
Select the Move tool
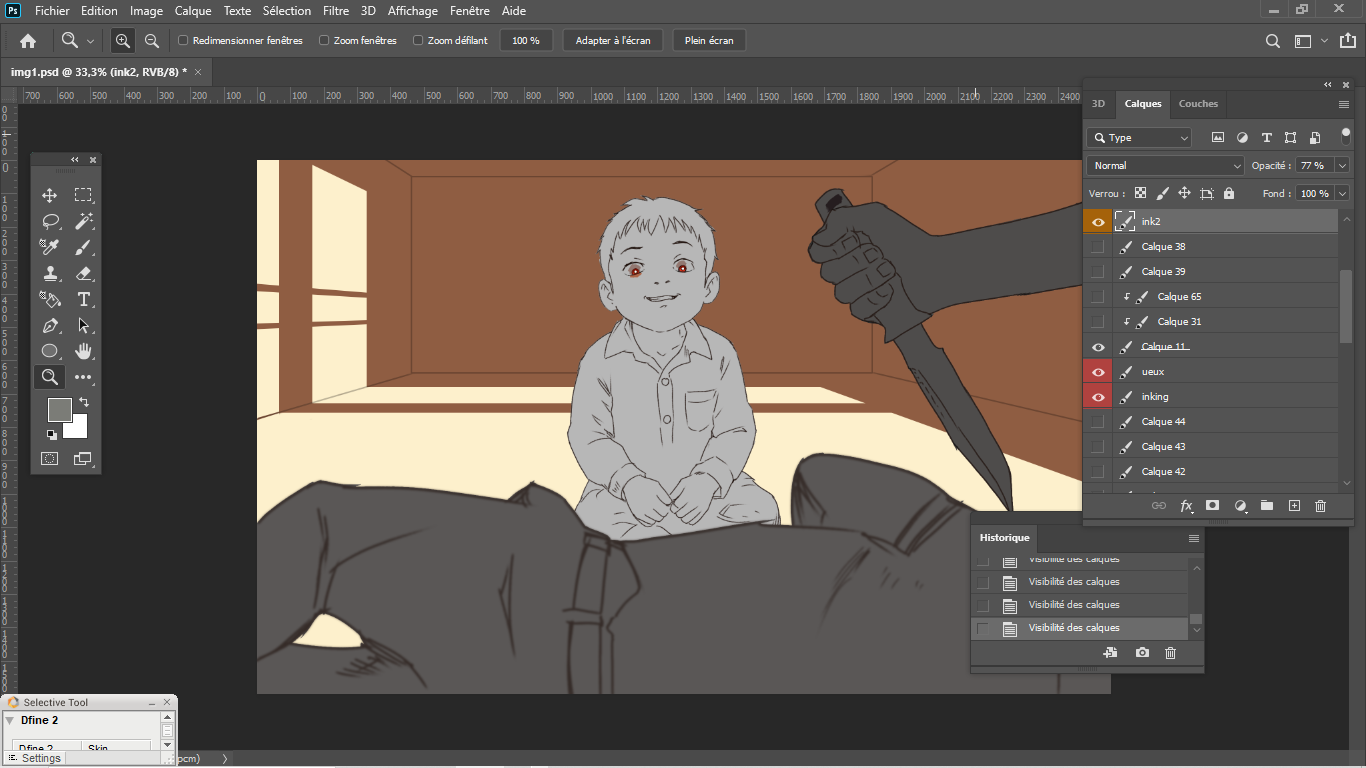(x=50, y=195)
